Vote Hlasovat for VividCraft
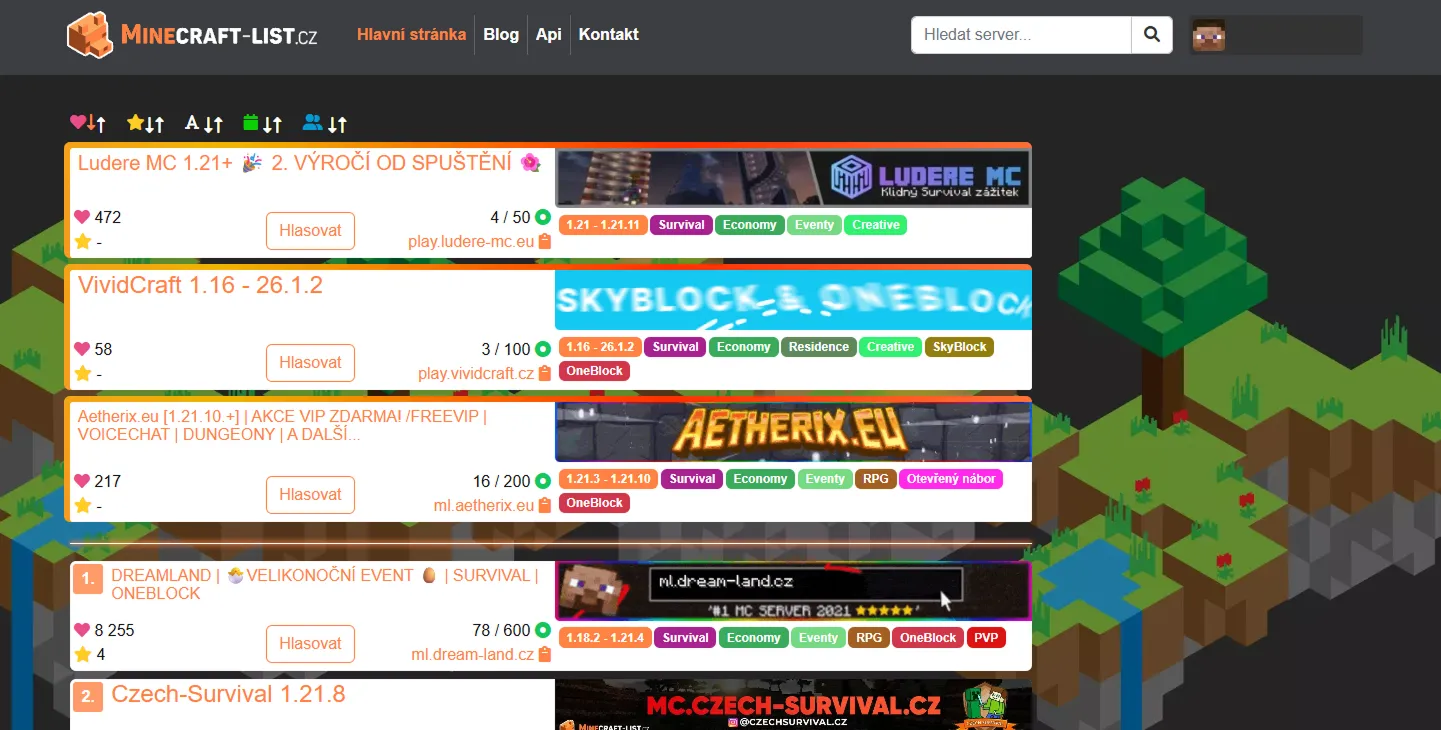 [x=310, y=362]
